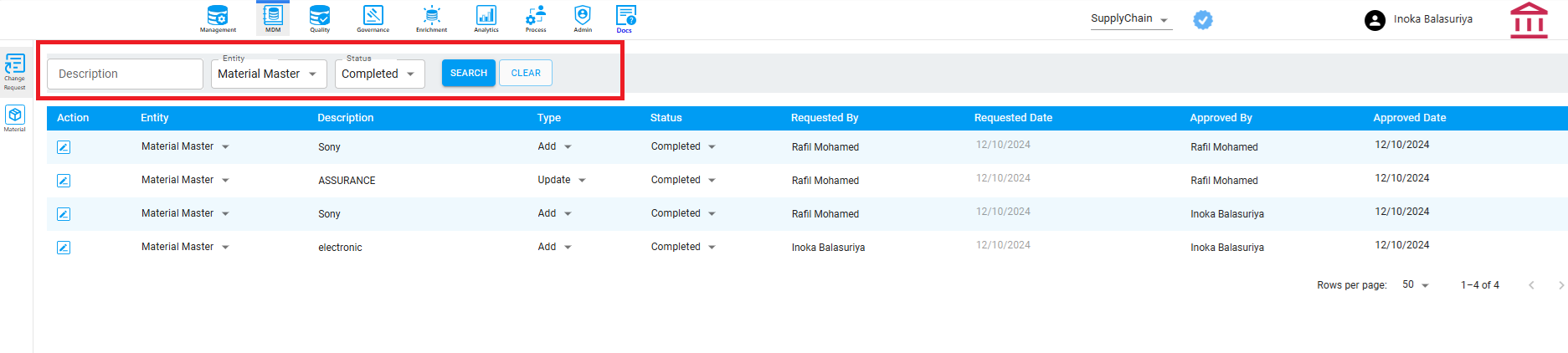Open the Management module icon
Image resolution: width=1568 pixels, height=353 pixels.
(x=218, y=18)
